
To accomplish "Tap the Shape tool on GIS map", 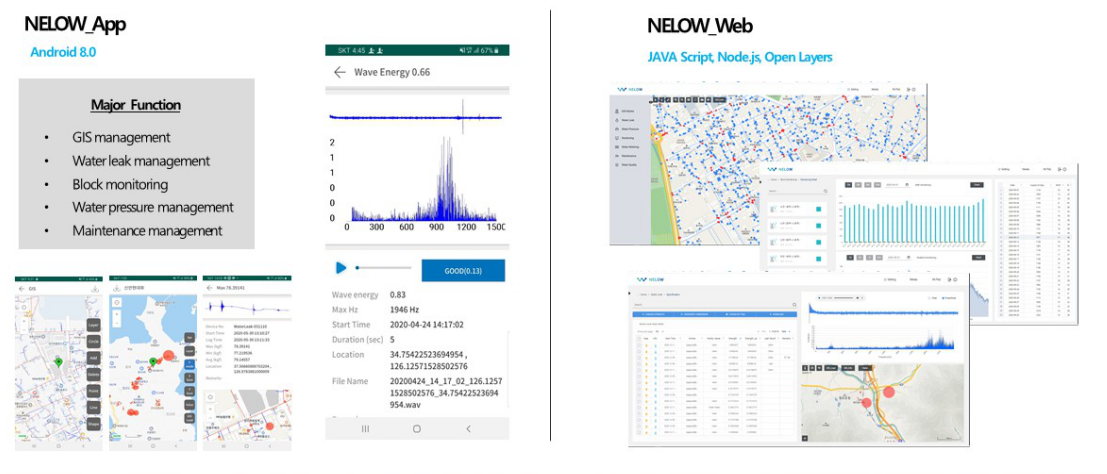I will point(93,423).
